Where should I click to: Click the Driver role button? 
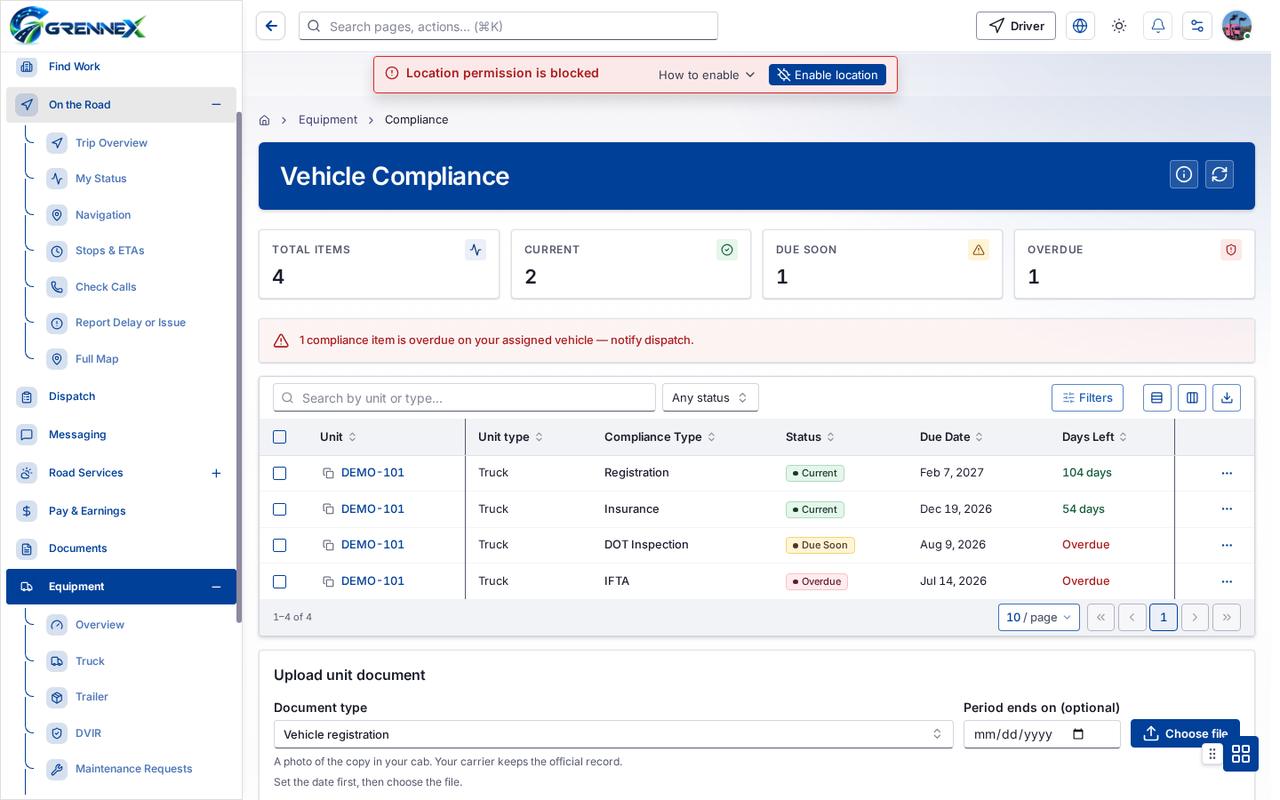(1016, 26)
